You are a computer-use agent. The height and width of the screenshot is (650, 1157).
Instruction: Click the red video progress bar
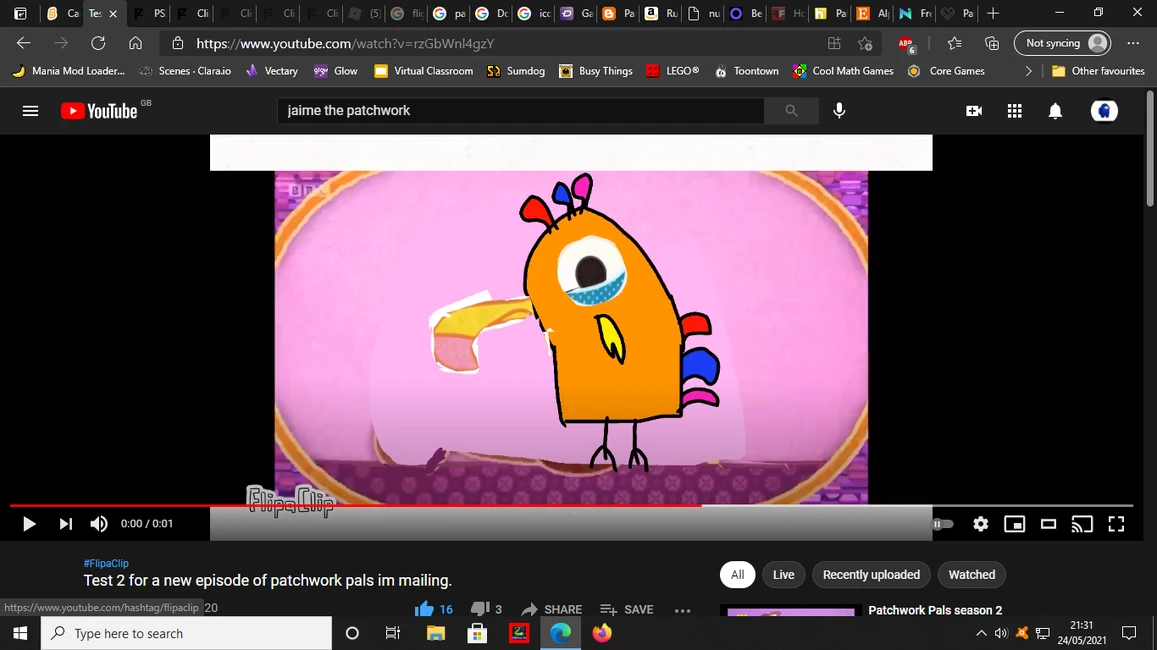tap(400, 505)
